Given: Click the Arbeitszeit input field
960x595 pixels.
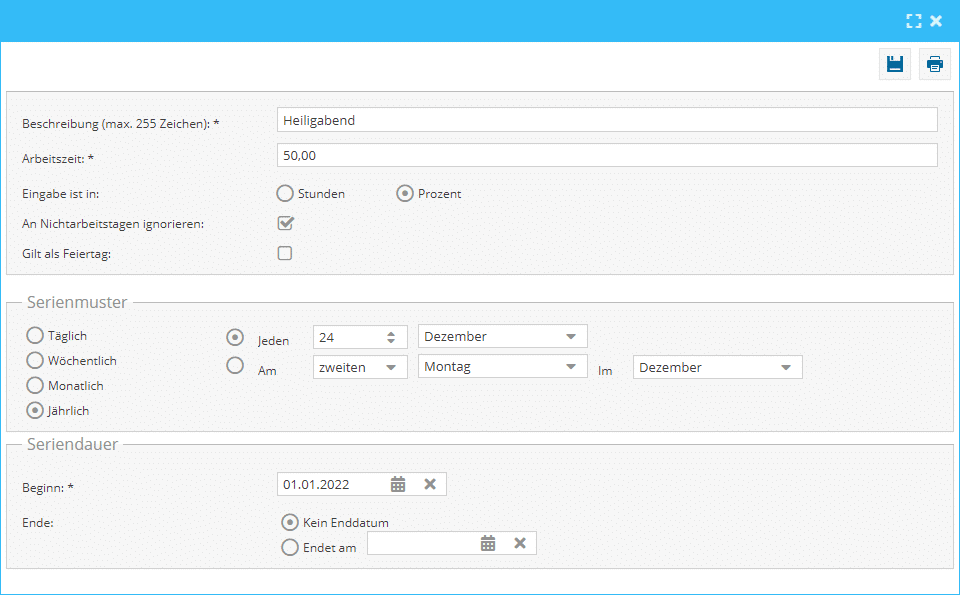Looking at the screenshot, I should [x=606, y=155].
